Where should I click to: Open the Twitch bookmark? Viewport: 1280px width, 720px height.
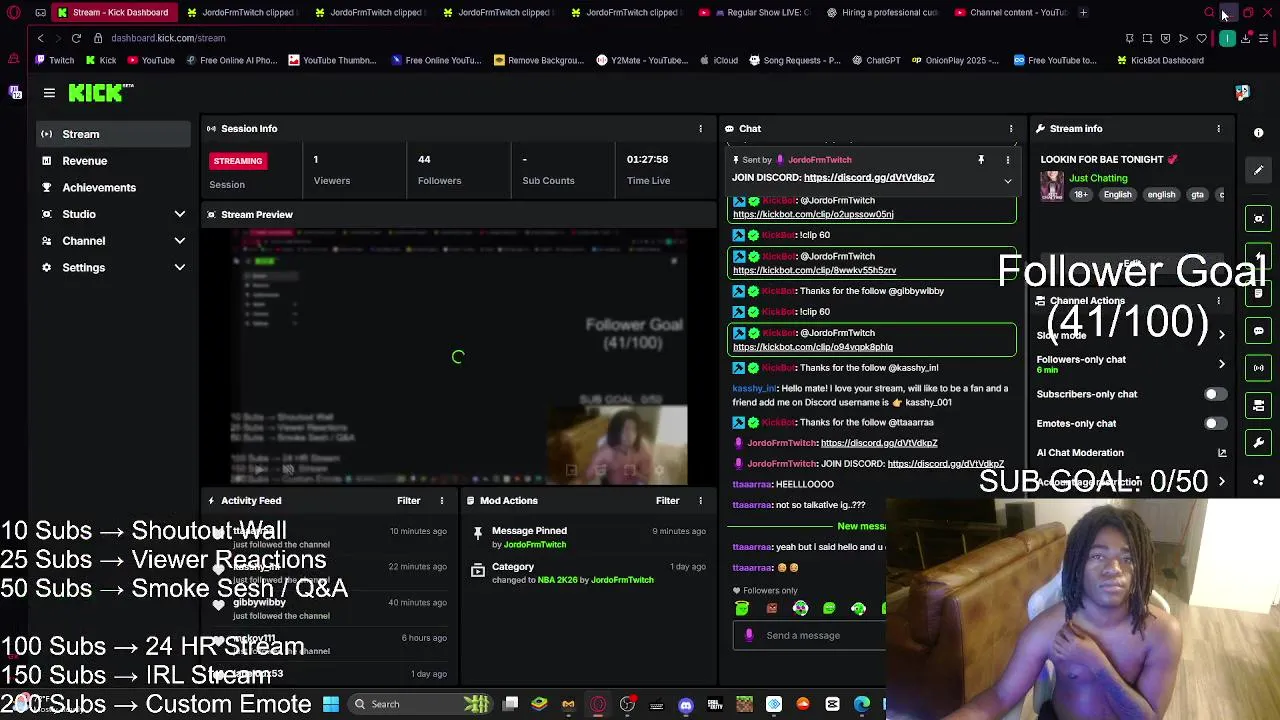pyautogui.click(x=55, y=60)
